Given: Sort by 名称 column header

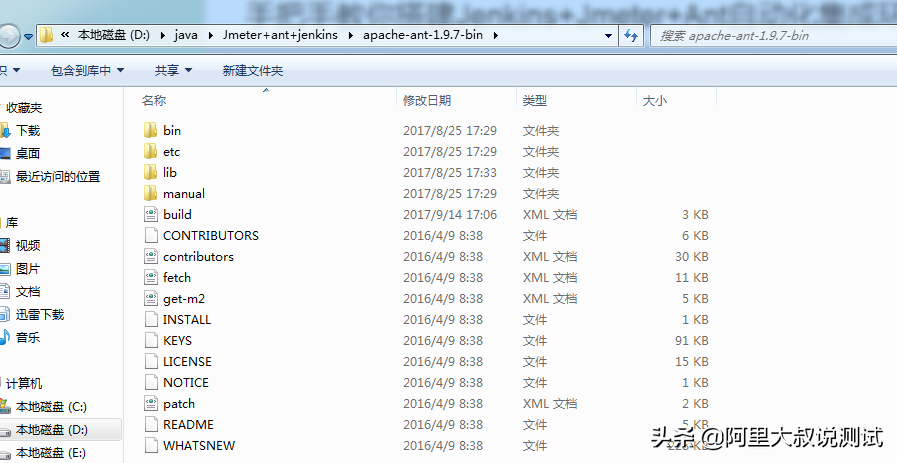Looking at the screenshot, I should tap(154, 100).
